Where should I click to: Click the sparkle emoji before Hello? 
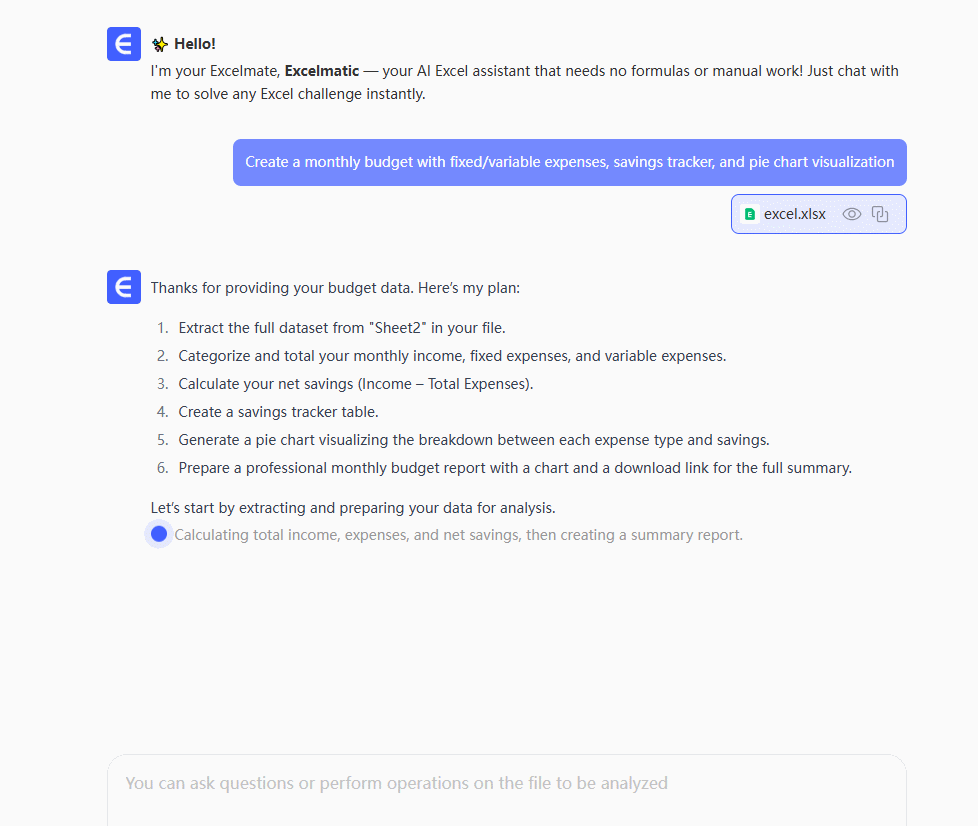pos(160,44)
